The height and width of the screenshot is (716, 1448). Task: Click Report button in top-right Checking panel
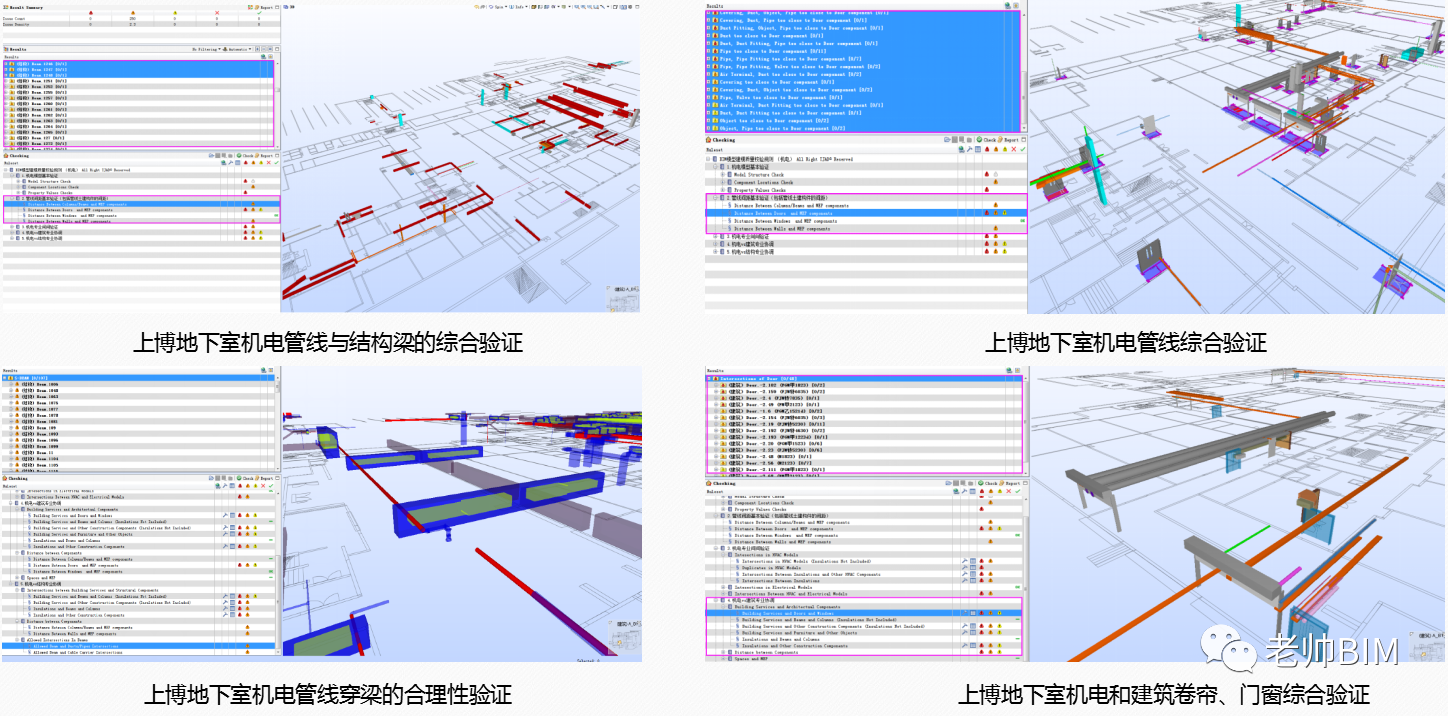[1008, 140]
